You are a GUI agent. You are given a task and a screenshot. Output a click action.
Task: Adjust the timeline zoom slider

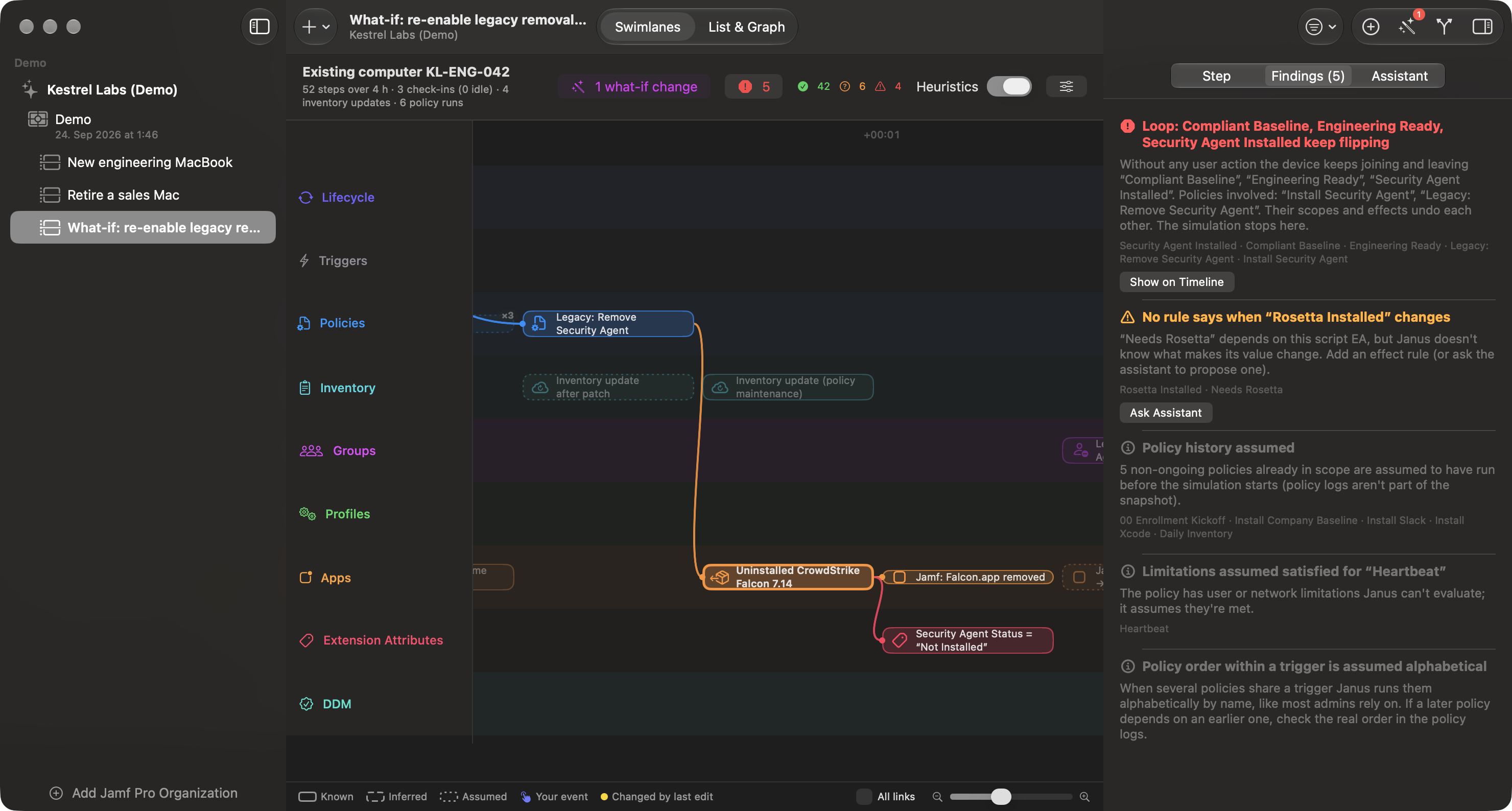(1010, 796)
